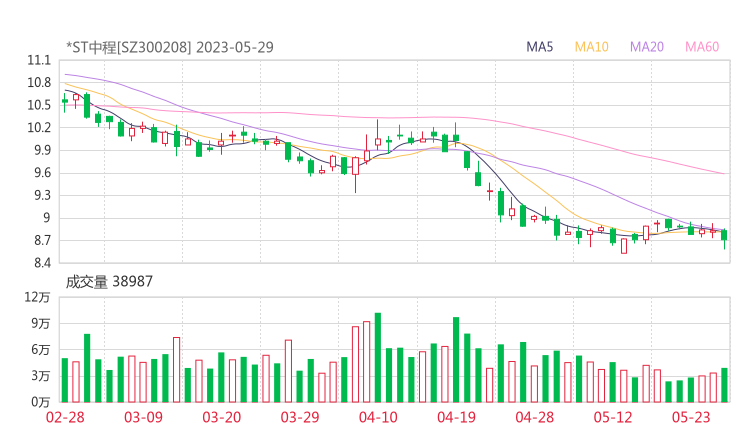Click the 02-28 date axis label
Screen dimensions: 740x440
point(65,417)
